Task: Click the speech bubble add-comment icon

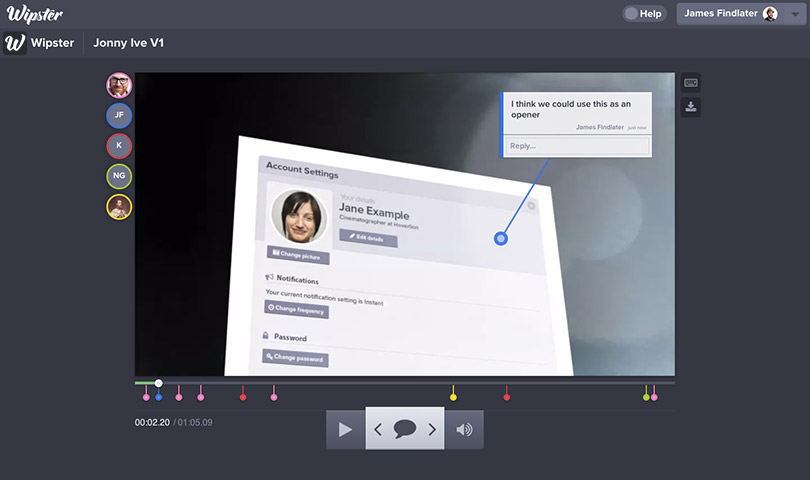Action: click(x=404, y=429)
